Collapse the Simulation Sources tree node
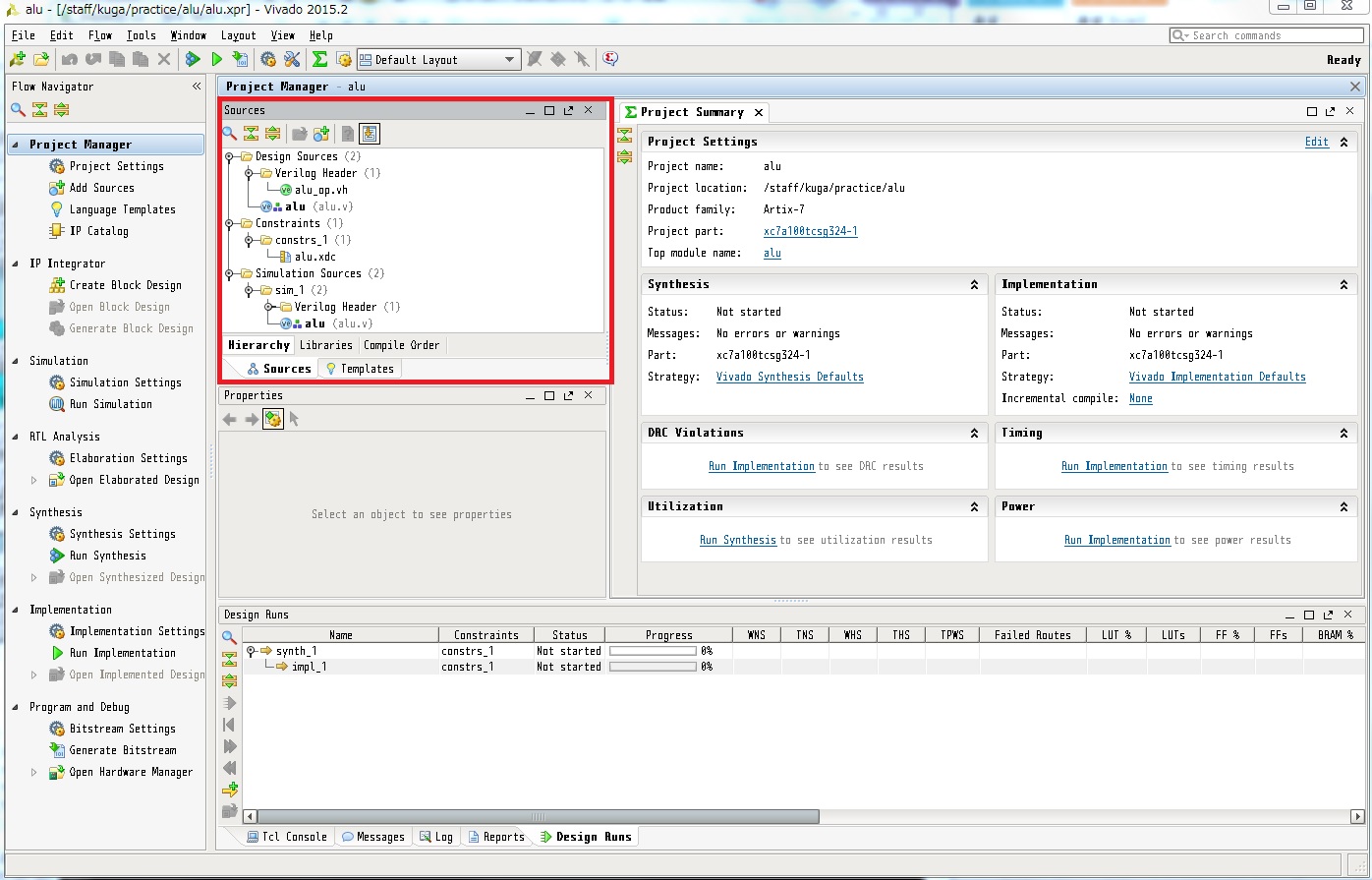 pyautogui.click(x=229, y=273)
